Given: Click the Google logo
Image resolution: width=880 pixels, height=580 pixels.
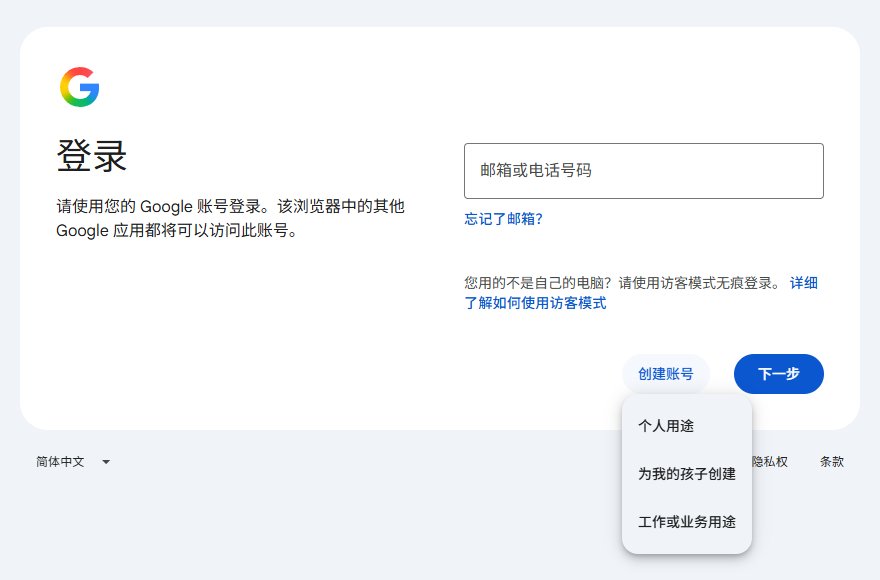Looking at the screenshot, I should [80, 87].
